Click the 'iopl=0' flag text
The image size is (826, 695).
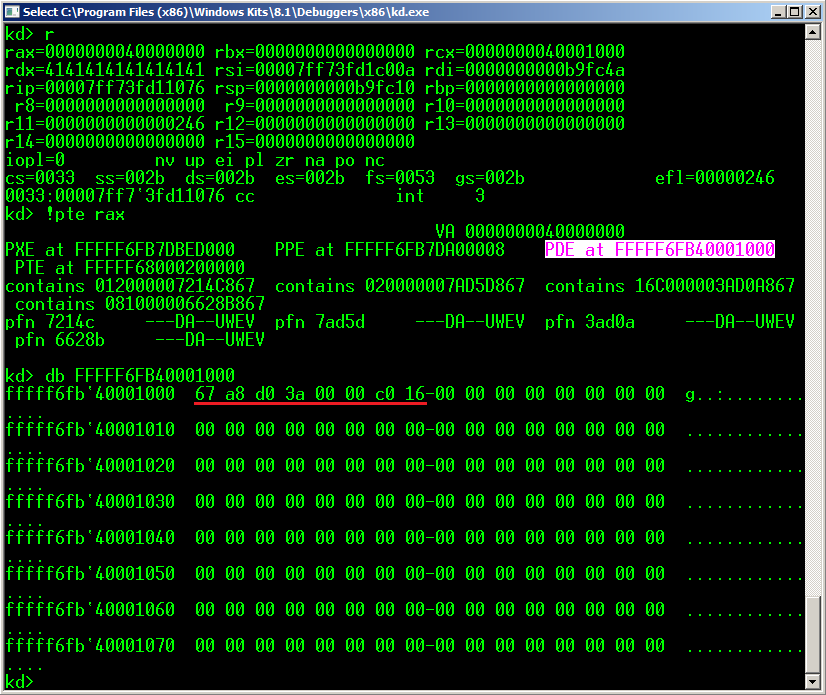(x=35, y=160)
